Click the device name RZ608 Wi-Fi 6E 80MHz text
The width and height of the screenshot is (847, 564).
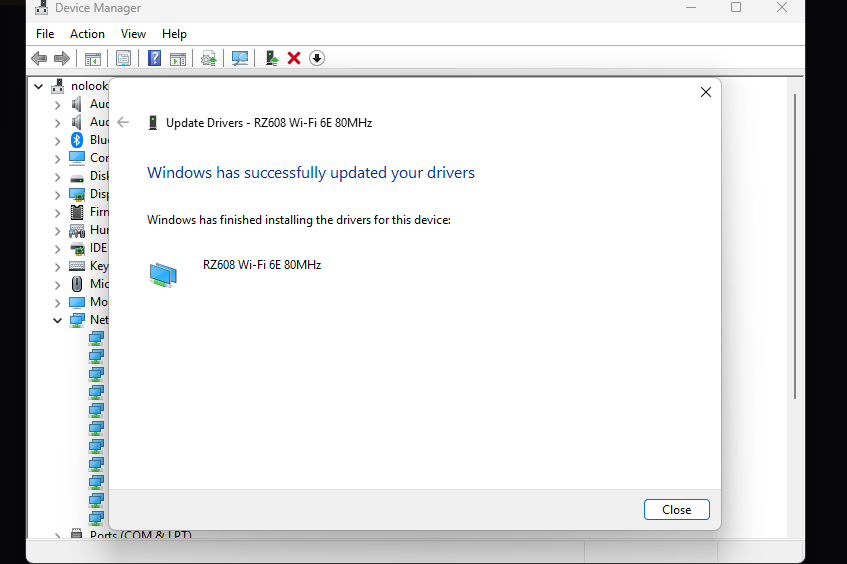(x=262, y=265)
